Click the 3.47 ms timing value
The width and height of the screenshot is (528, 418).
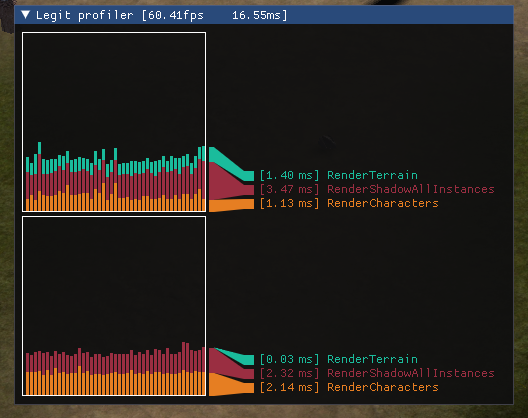click(x=289, y=189)
